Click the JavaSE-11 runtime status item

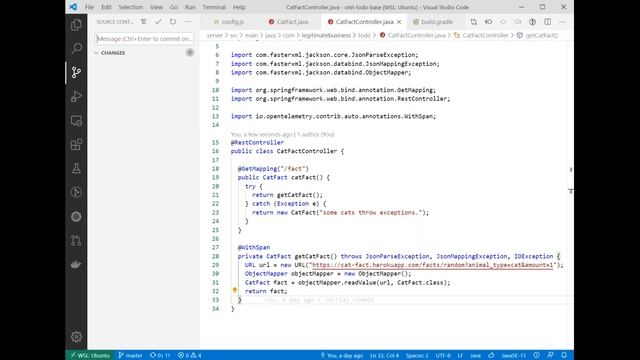tap(513, 355)
